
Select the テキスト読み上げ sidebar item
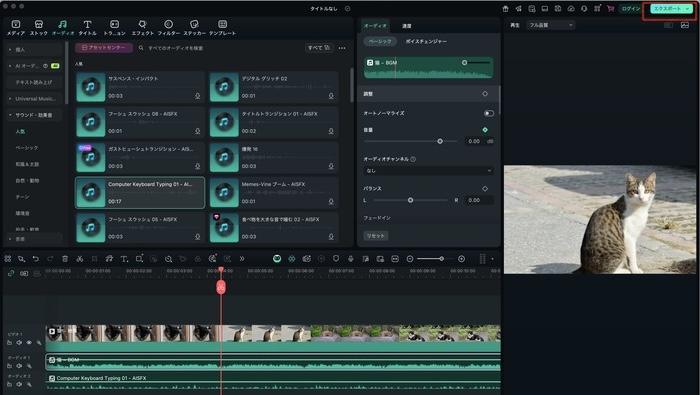[33, 83]
